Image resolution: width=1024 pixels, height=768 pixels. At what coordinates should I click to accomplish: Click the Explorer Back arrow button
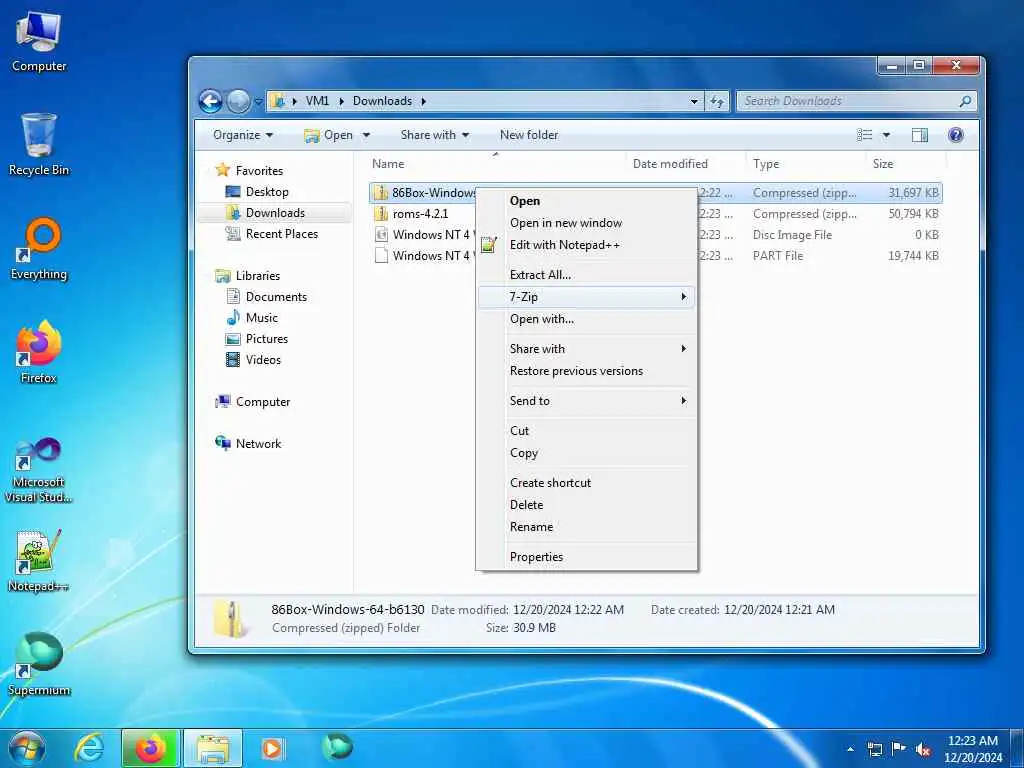pyautogui.click(x=210, y=101)
